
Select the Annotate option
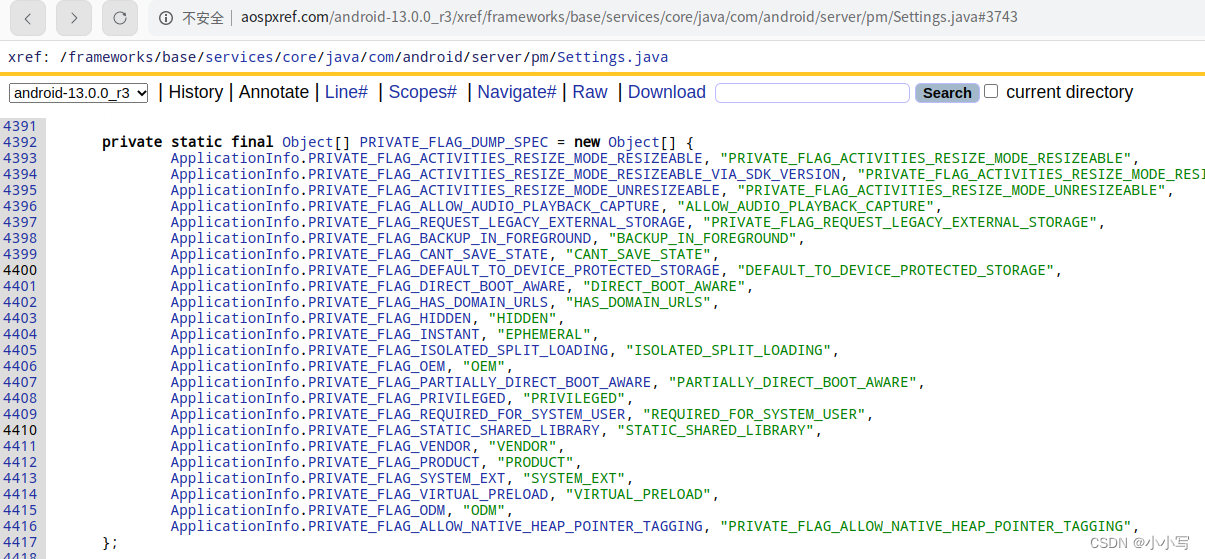pos(274,92)
